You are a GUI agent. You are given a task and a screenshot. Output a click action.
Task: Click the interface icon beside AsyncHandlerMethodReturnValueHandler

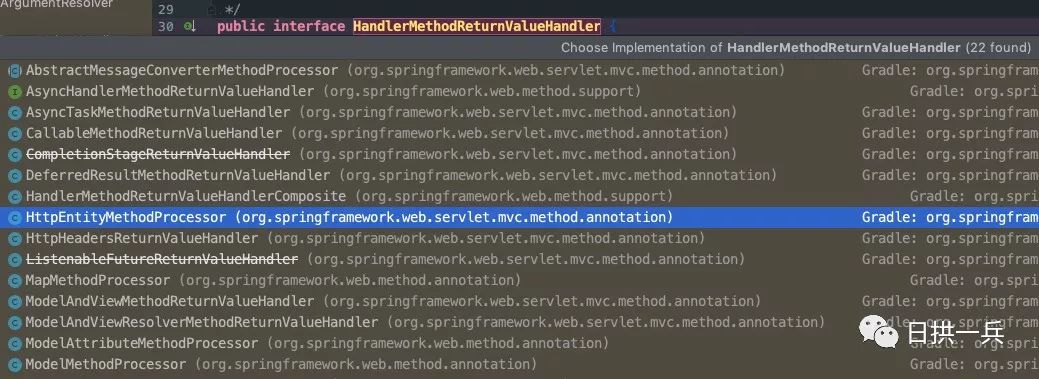click(15, 91)
